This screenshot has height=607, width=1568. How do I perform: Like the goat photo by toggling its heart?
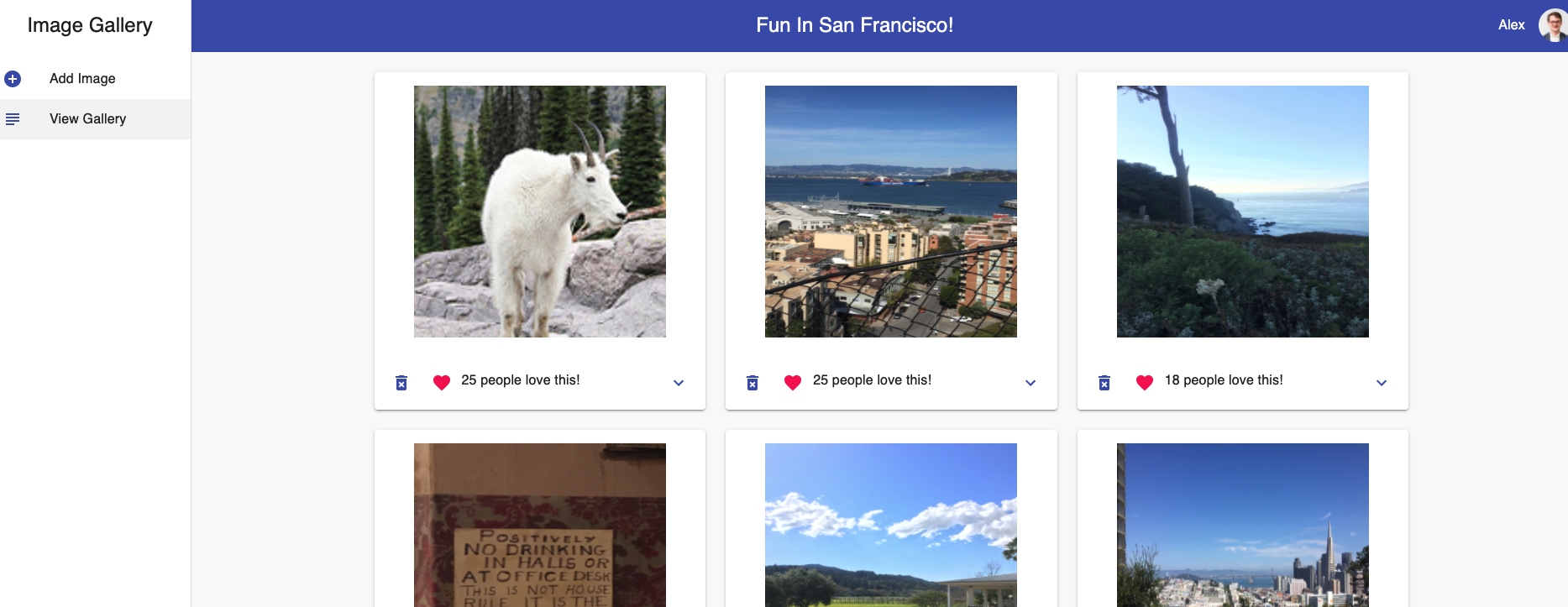click(441, 382)
